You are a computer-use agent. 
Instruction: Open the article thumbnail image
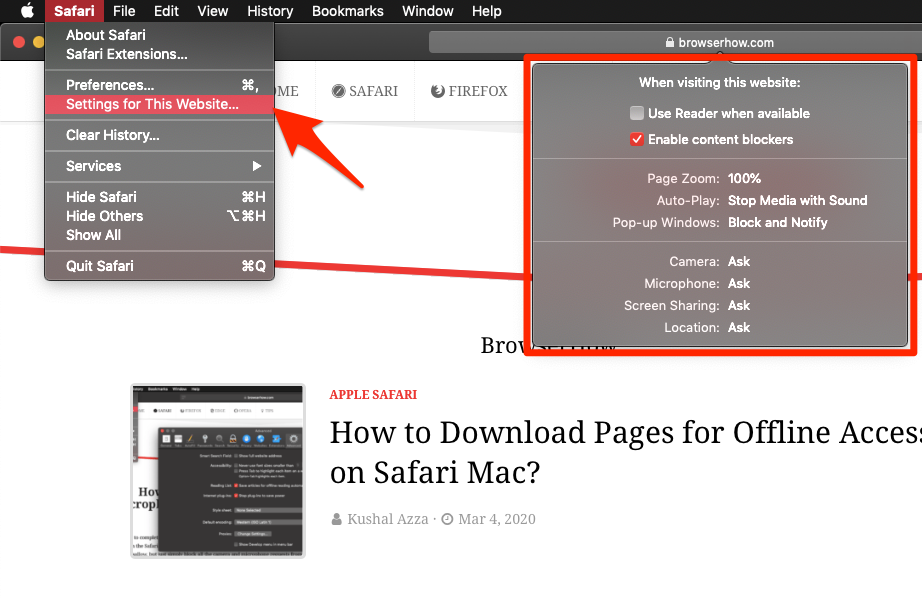tap(218, 471)
